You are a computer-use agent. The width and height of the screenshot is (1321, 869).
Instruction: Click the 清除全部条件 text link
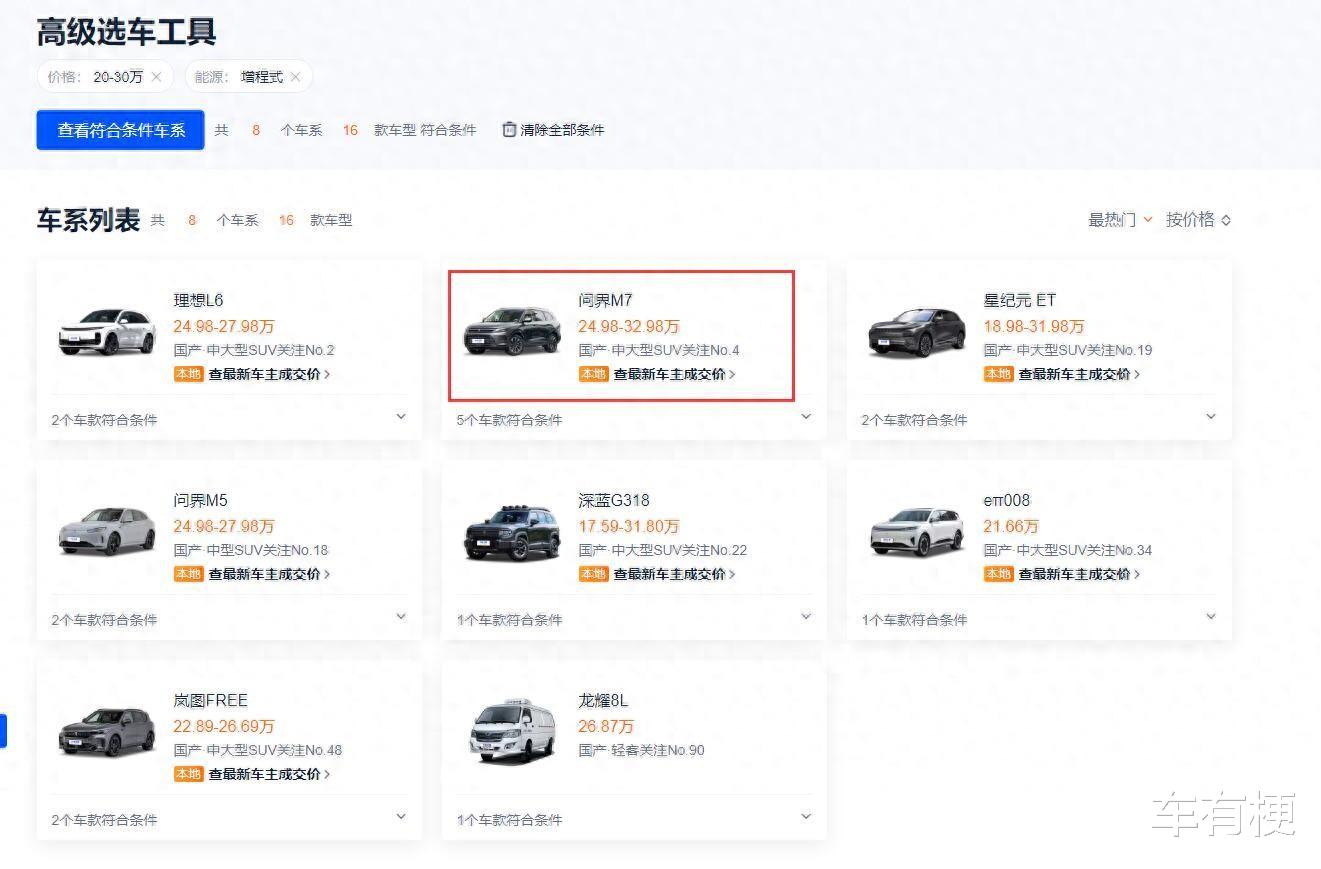pyautogui.click(x=562, y=130)
